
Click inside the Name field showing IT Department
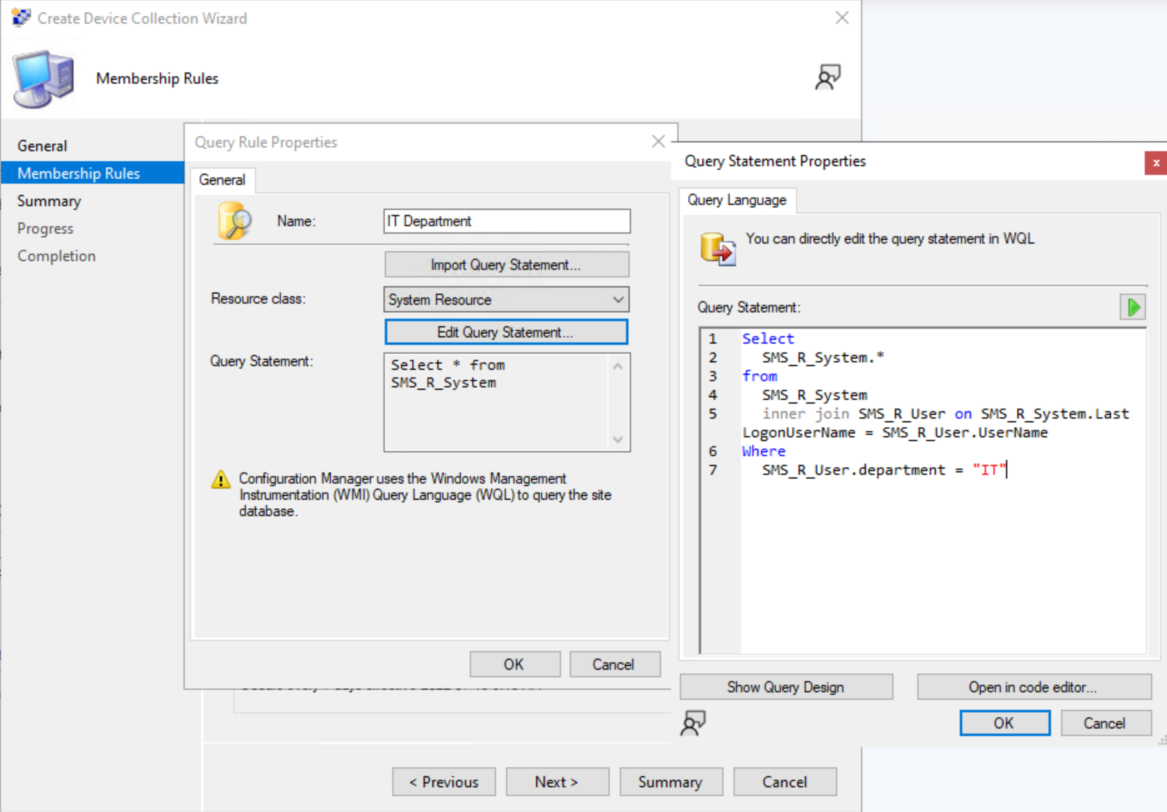(x=505, y=221)
